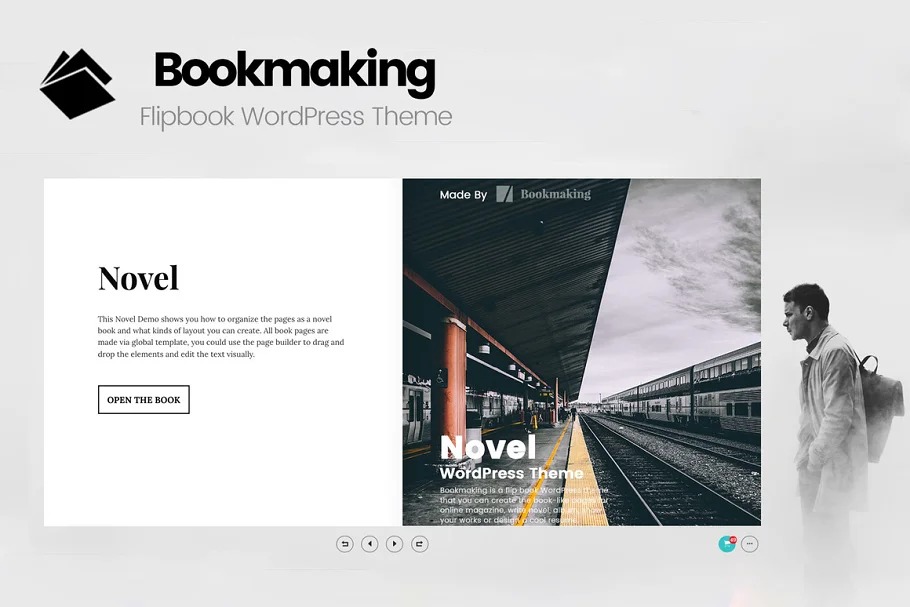910x607 pixels.
Task: Select the Flipbook WordPress Theme subtitle
Action: (x=296, y=117)
